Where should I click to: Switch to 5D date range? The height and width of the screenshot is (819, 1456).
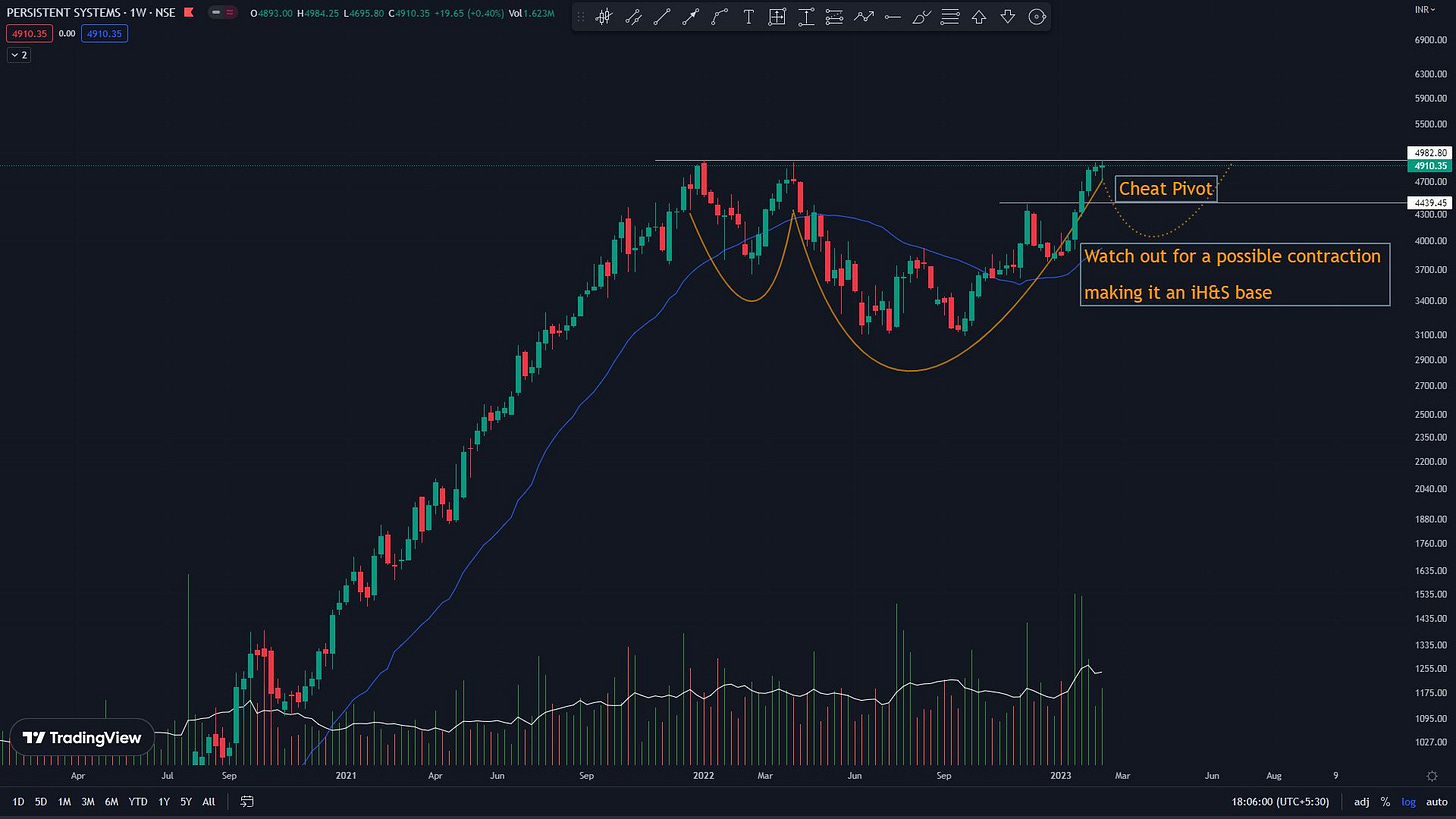41,801
